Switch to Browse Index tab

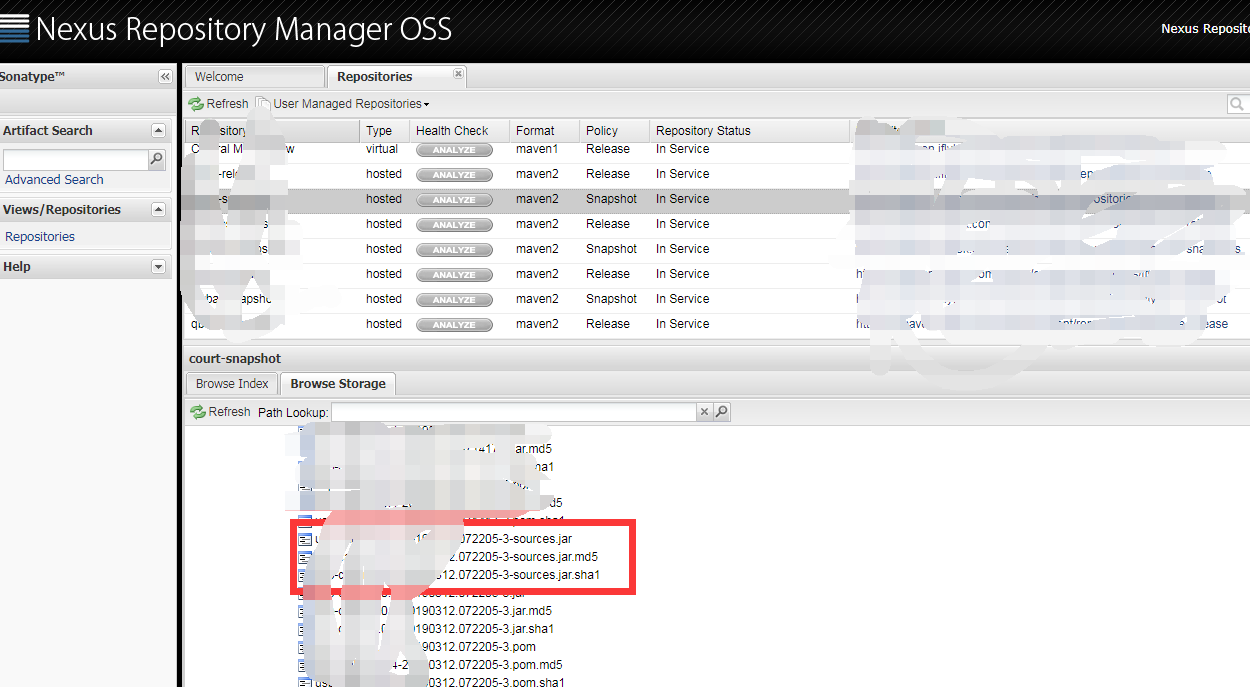coord(232,384)
